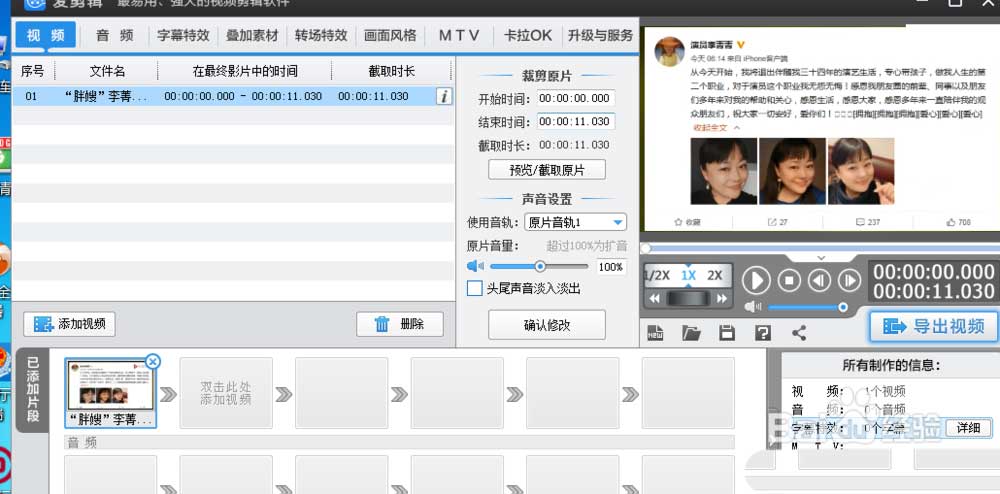Screen dimensions: 1000x494
Task: Click the 添加视频 button
Action: (x=70, y=324)
